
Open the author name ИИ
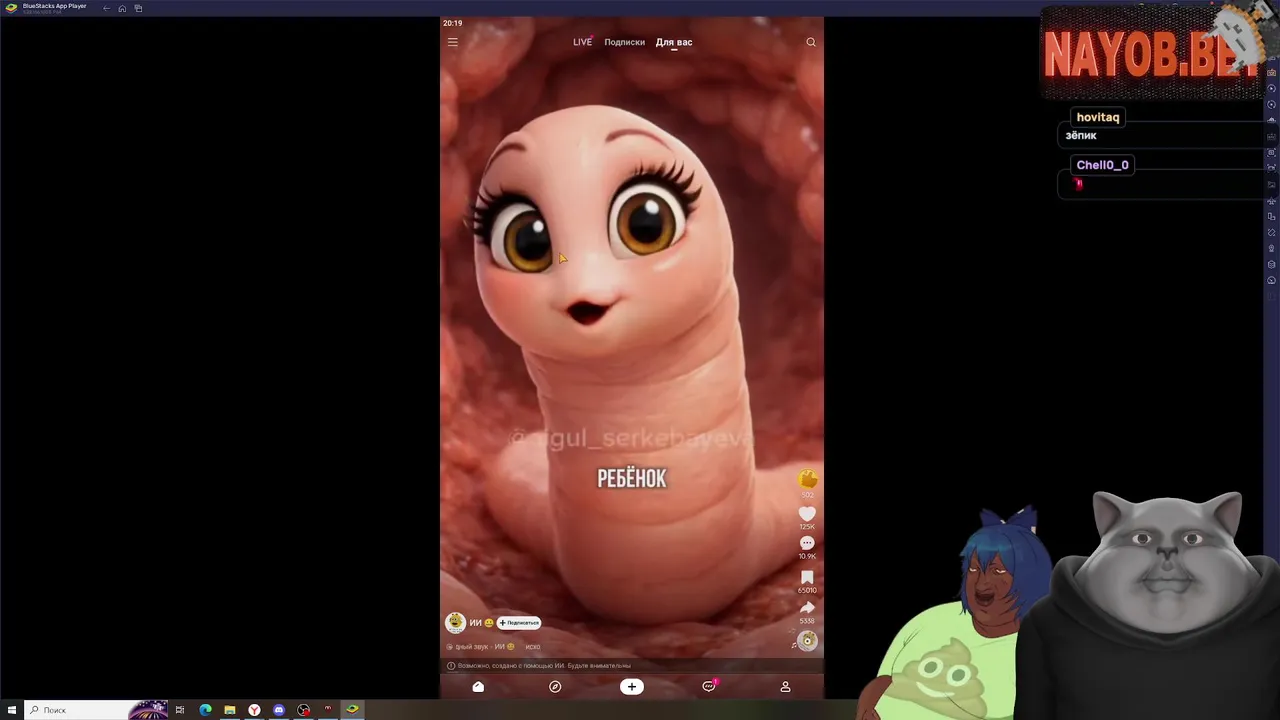476,623
